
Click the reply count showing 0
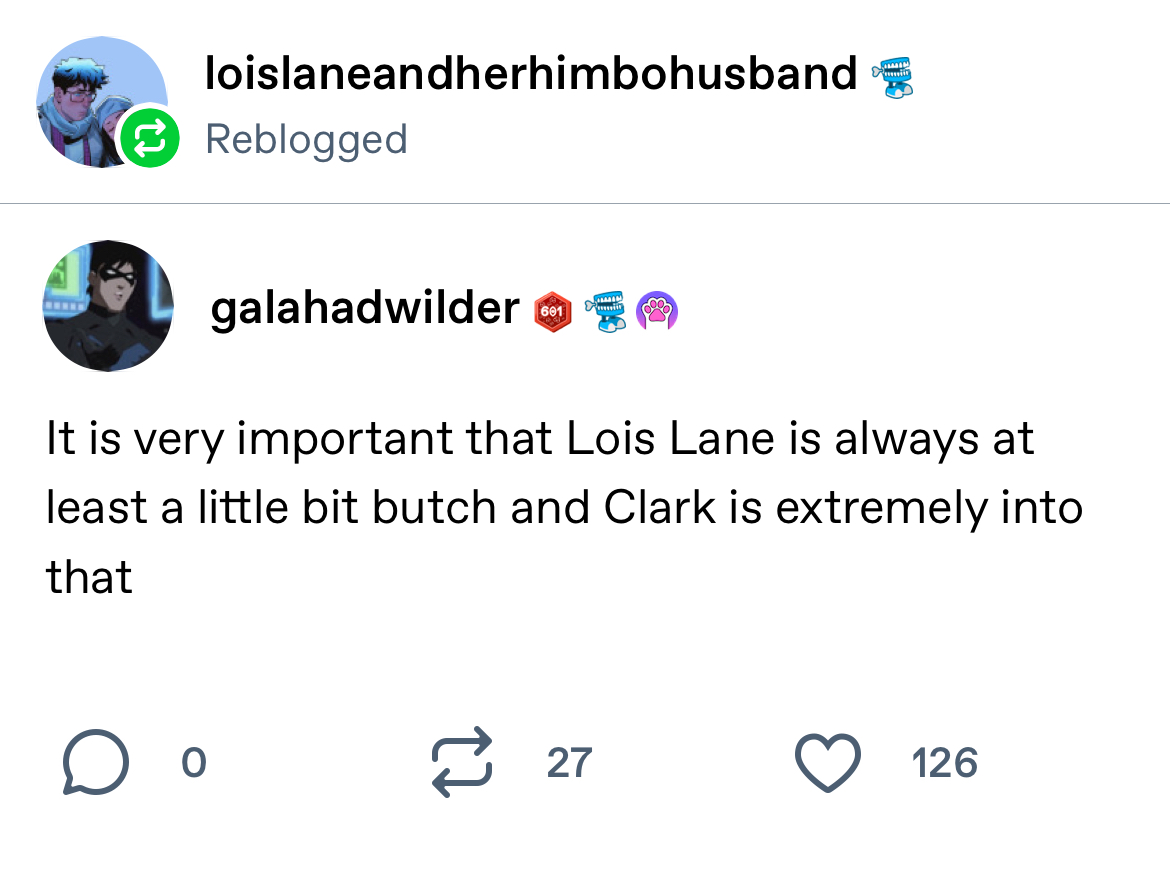coord(193,763)
